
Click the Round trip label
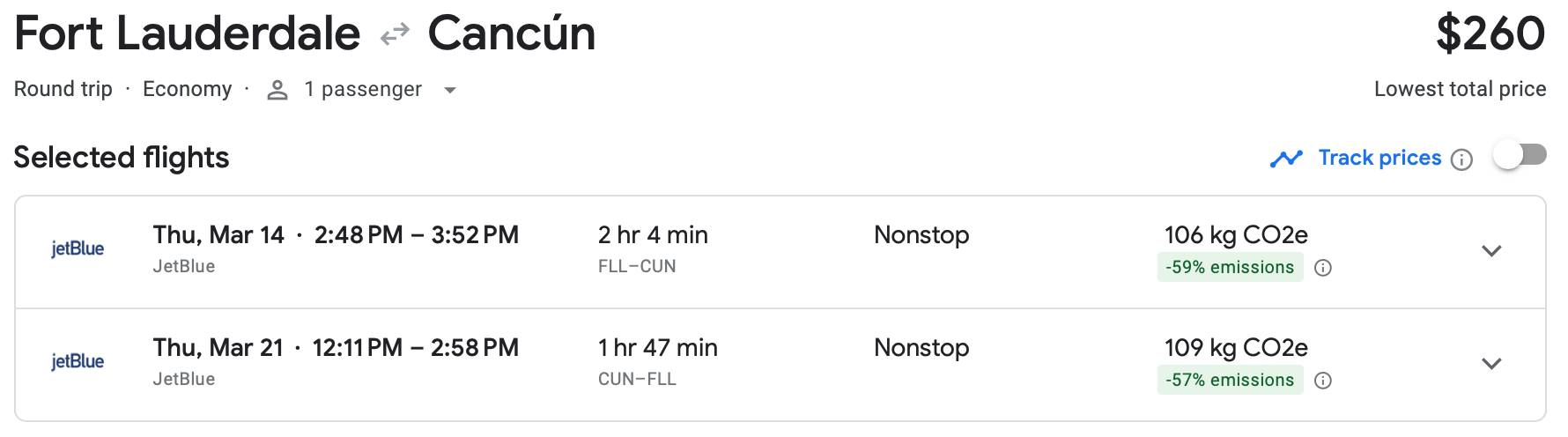63,89
